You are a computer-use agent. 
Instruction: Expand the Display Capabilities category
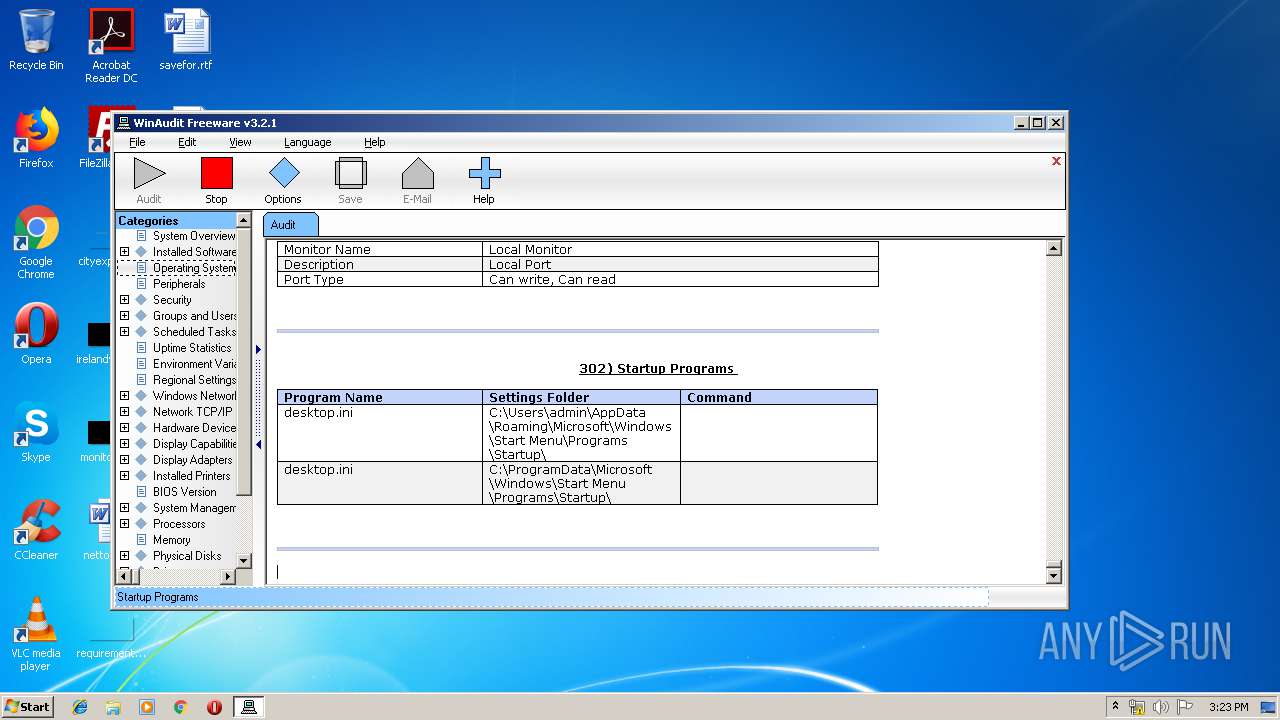pyautogui.click(x=124, y=444)
